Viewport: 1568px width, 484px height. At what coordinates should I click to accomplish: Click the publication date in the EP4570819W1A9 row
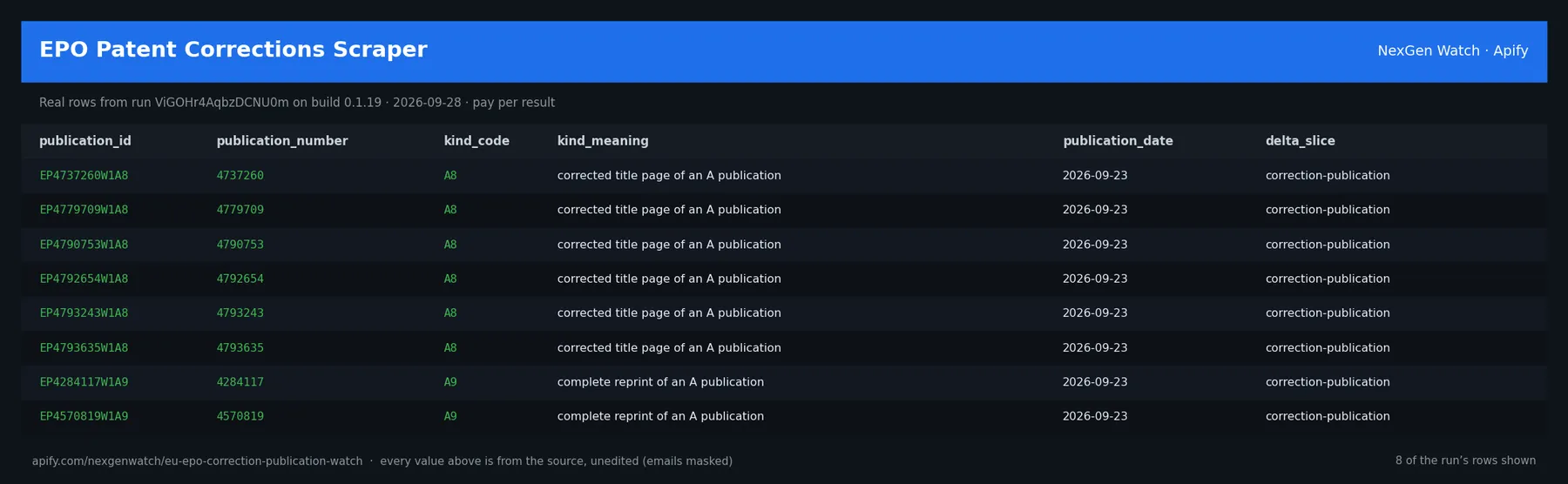click(1095, 417)
